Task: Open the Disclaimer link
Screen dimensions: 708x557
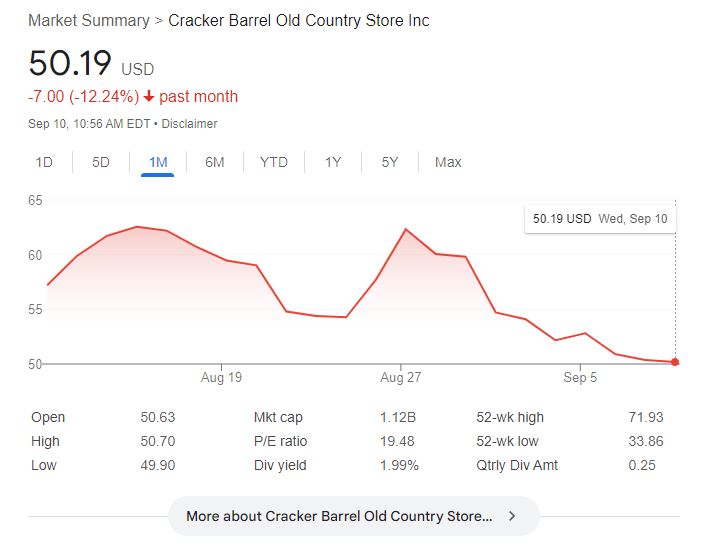Action: coord(189,124)
